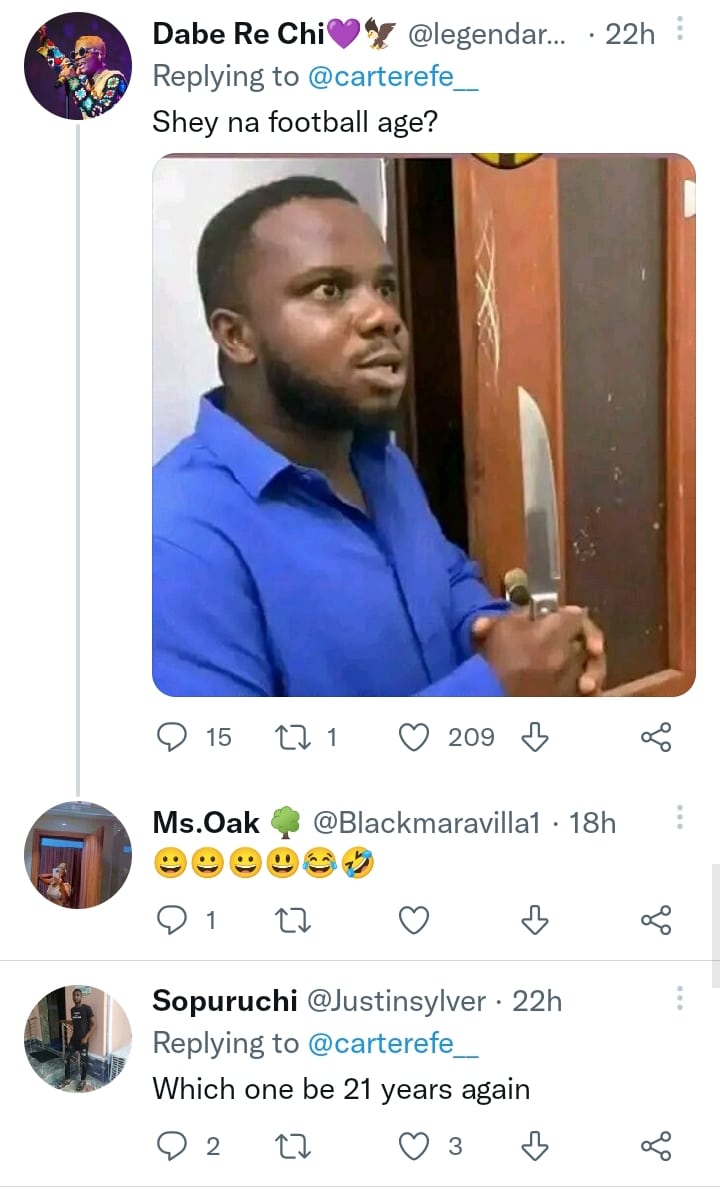Share Dabe Re Chi's tweet
Screen dimensions: 720x1189
tap(655, 738)
